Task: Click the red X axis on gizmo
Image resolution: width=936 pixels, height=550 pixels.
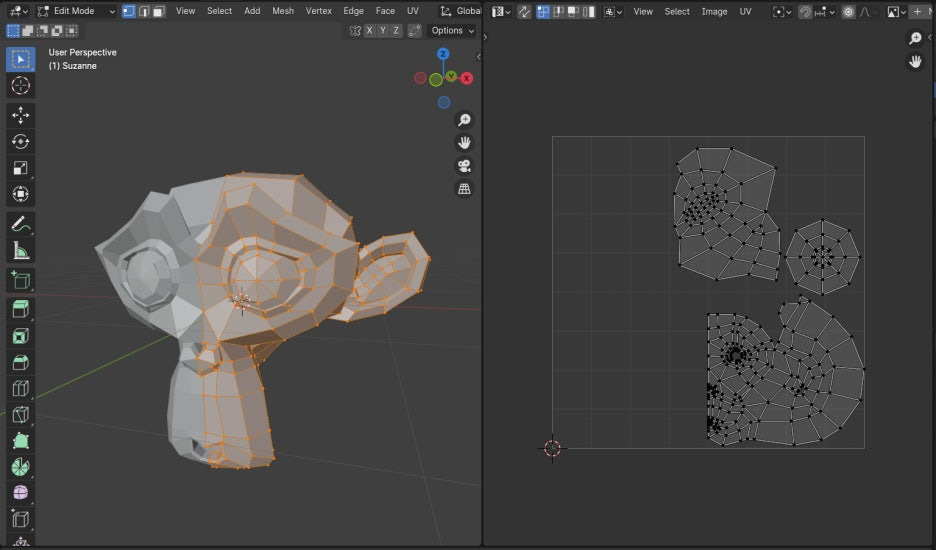Action: pyautogui.click(x=467, y=78)
